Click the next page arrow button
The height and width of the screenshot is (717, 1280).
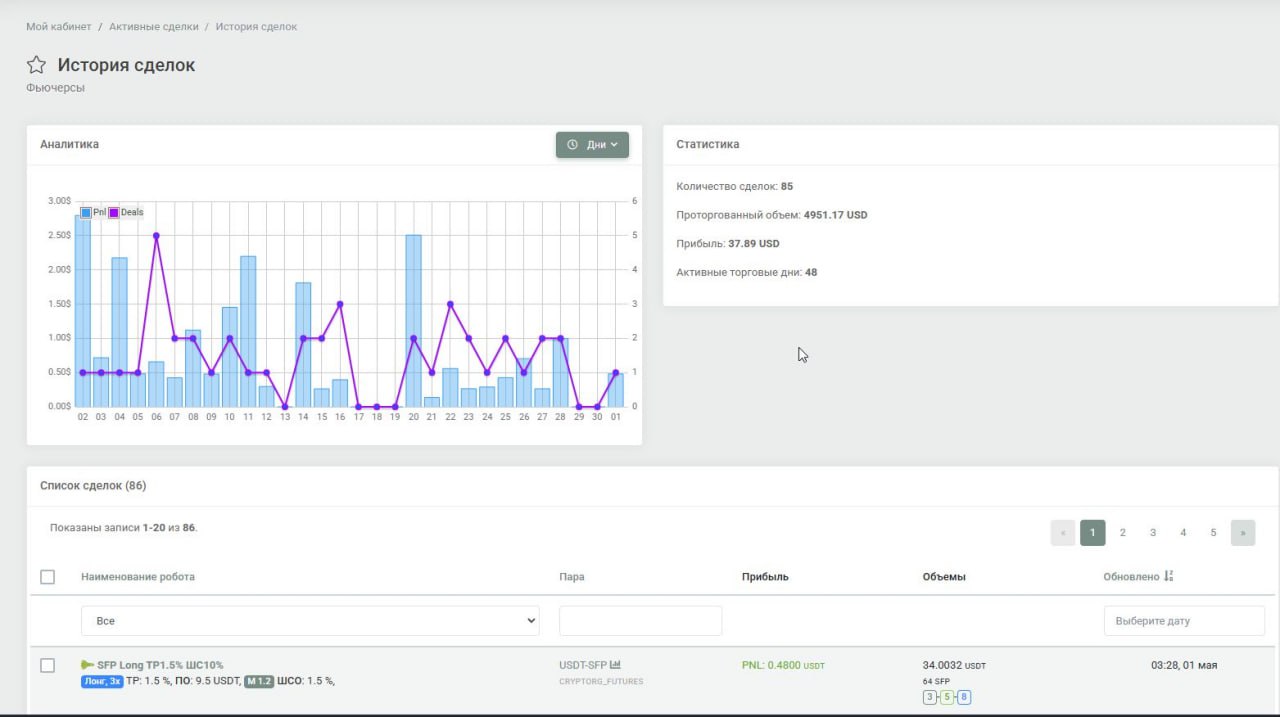coord(1243,533)
